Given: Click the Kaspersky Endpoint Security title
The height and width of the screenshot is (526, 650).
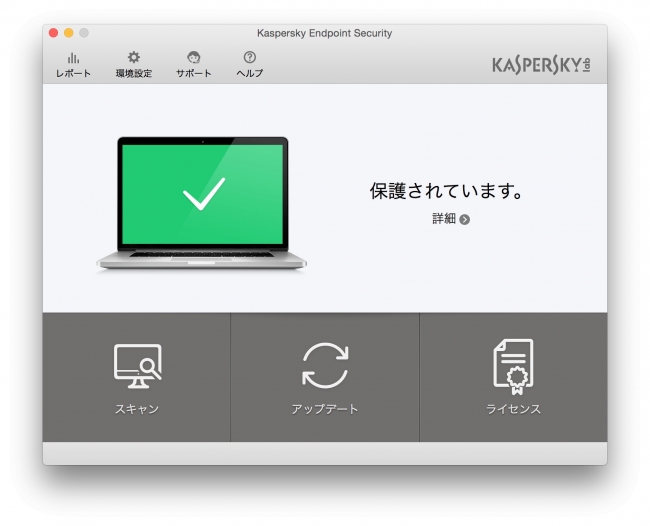Looking at the screenshot, I should pyautogui.click(x=325, y=33).
